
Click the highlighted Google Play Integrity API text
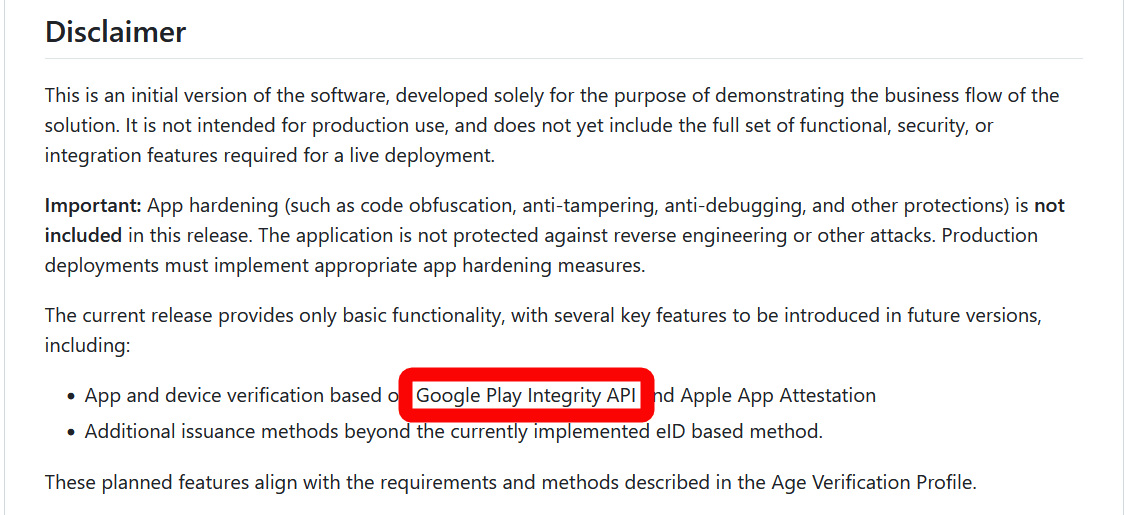527,395
